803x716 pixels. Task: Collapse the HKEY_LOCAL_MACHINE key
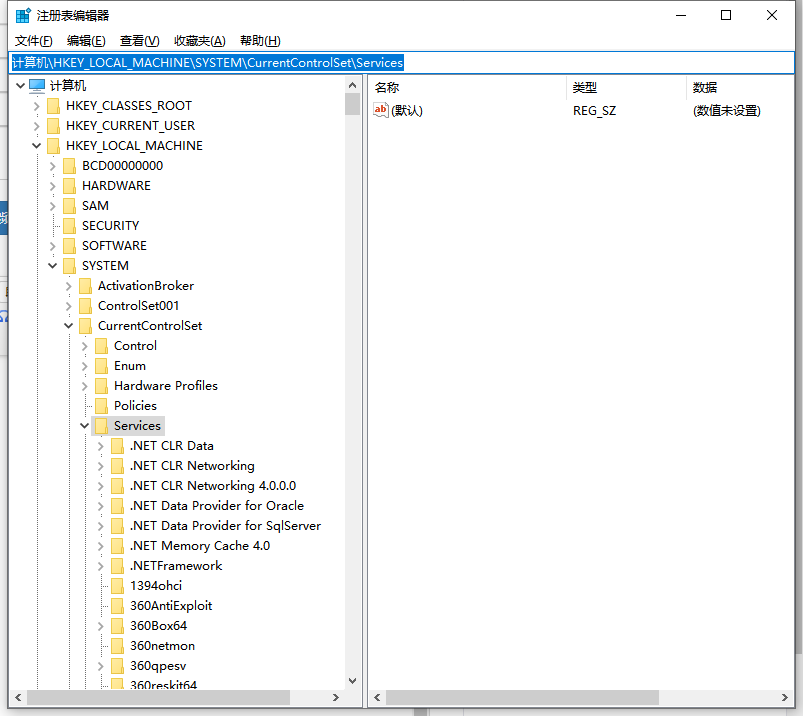click(36, 146)
